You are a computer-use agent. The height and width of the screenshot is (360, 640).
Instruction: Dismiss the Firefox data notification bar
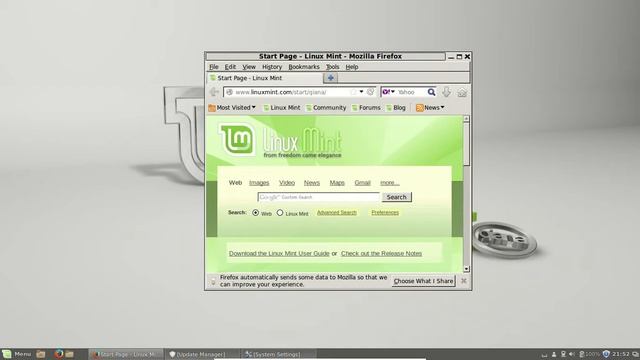464,281
